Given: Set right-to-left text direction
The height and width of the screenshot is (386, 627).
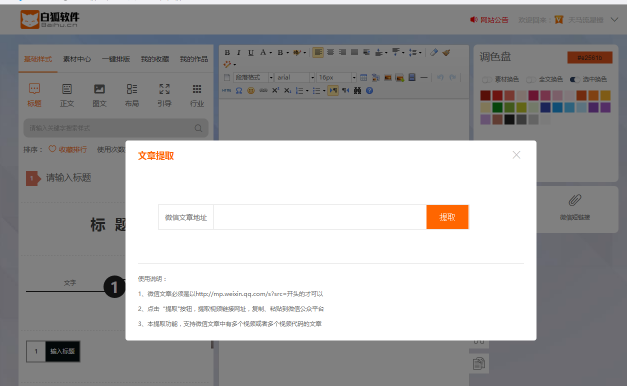Looking at the screenshot, I should [x=345, y=90].
